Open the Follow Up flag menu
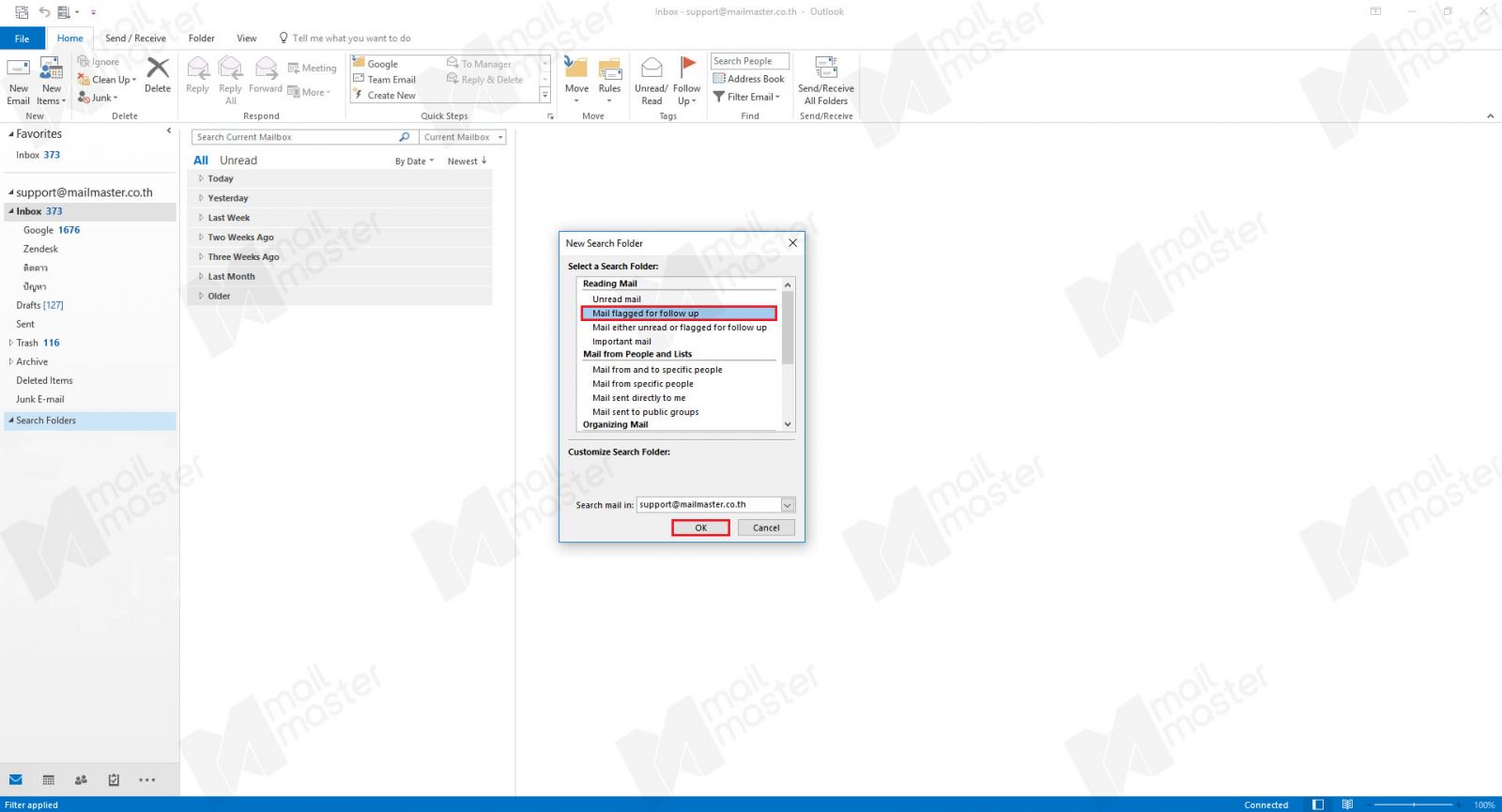 tap(686, 81)
